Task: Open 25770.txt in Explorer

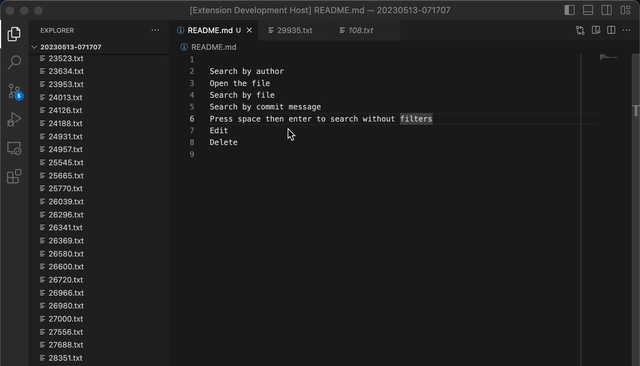Action: tap(99, 189)
